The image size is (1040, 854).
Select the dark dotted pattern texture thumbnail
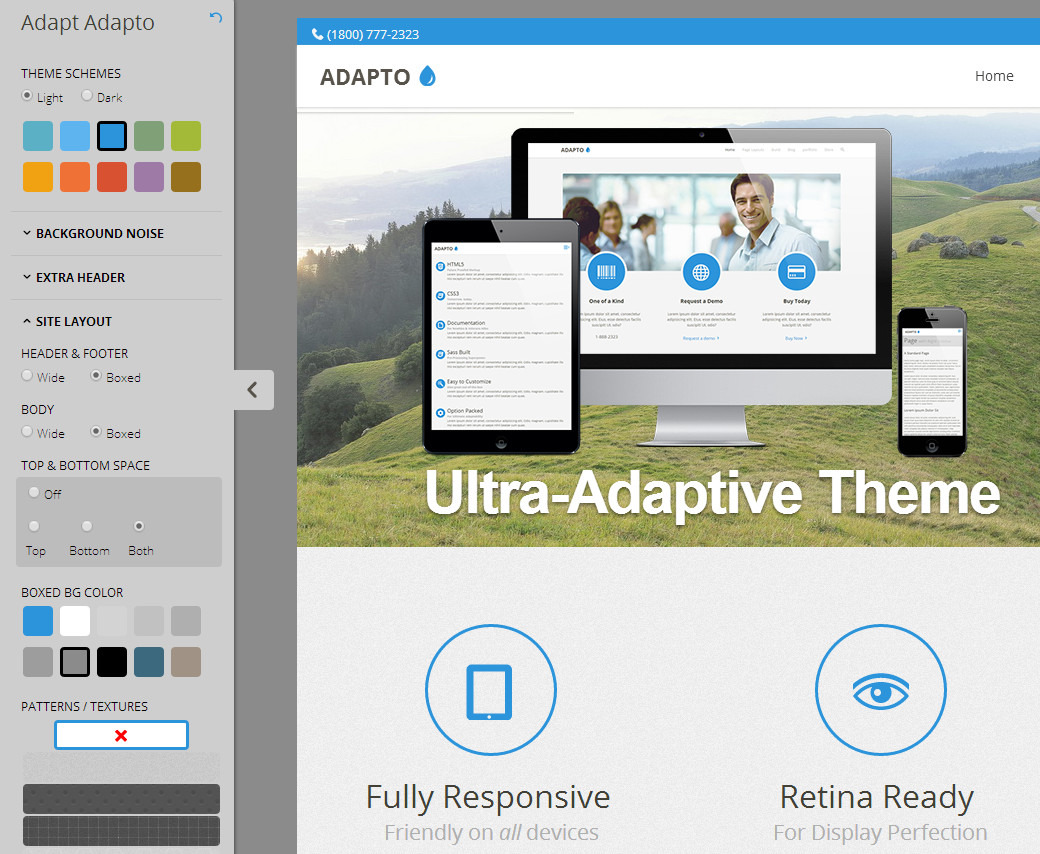[x=121, y=799]
